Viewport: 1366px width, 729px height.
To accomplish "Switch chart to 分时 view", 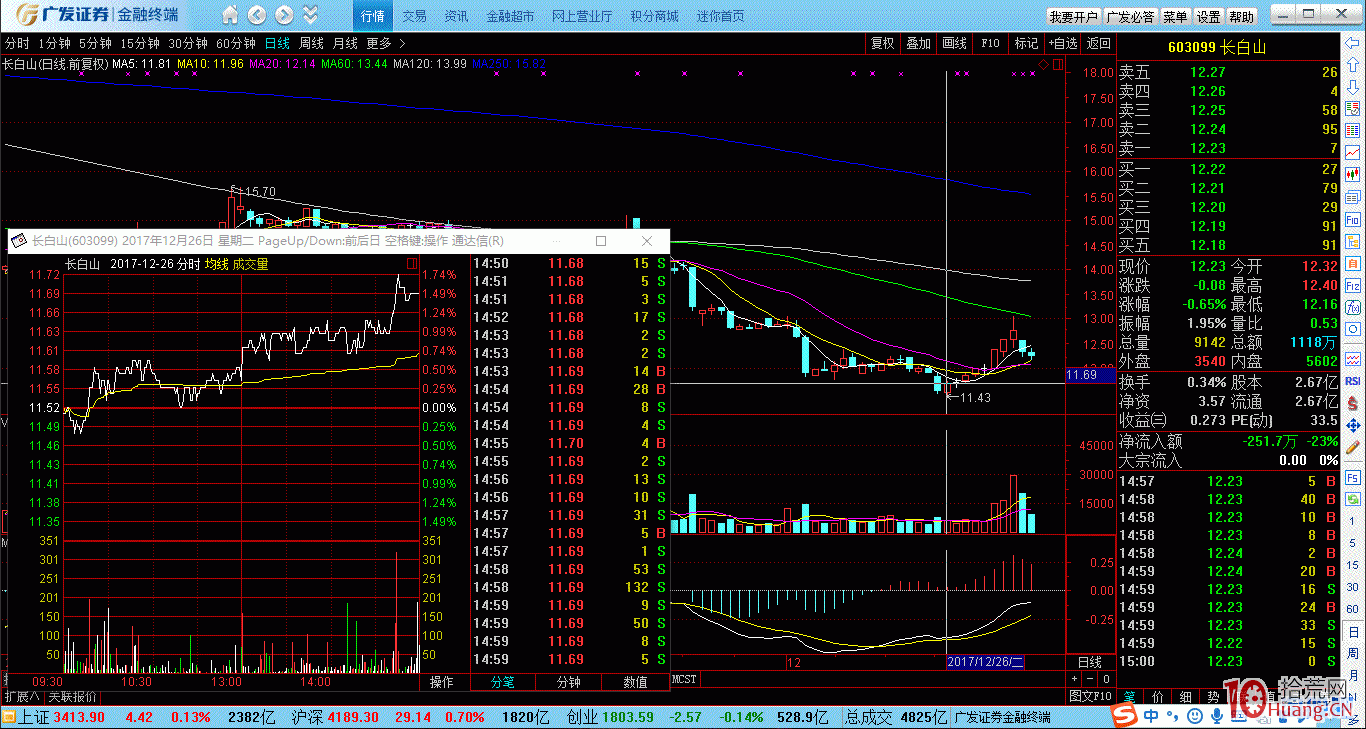I will pos(17,44).
